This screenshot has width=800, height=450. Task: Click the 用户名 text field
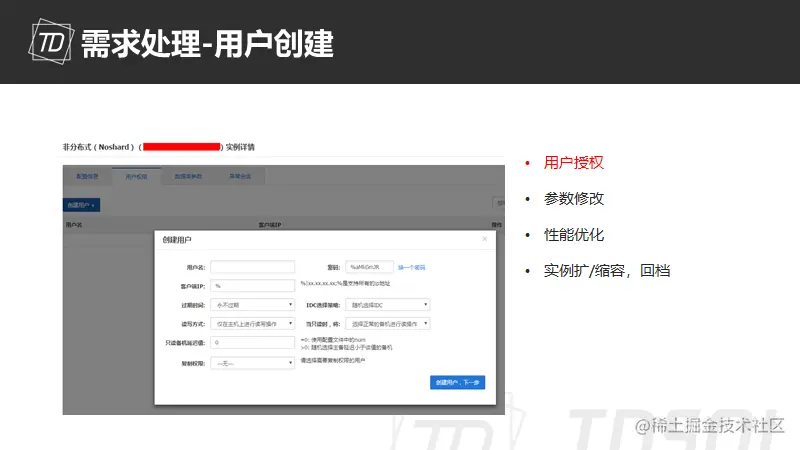tap(253, 267)
